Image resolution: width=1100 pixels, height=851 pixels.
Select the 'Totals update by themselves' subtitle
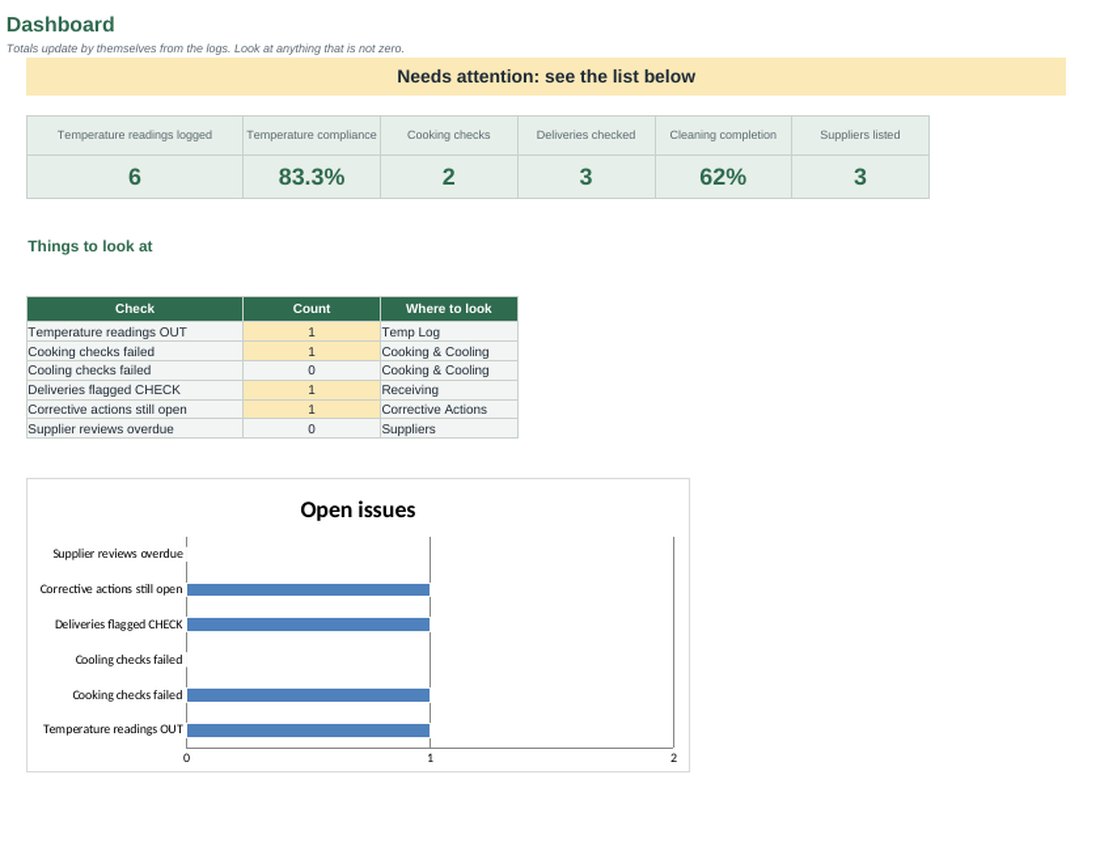pyautogui.click(x=206, y=48)
